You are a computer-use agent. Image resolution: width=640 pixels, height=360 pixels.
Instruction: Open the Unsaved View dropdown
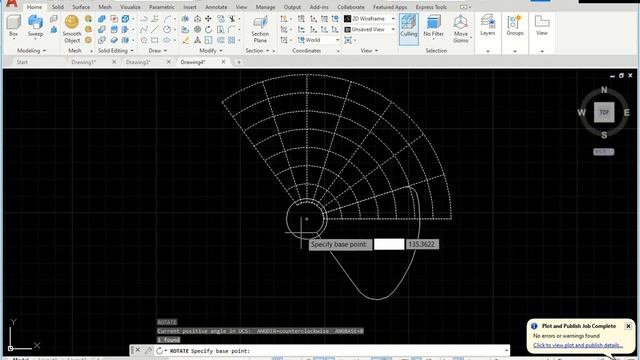pyautogui.click(x=370, y=29)
